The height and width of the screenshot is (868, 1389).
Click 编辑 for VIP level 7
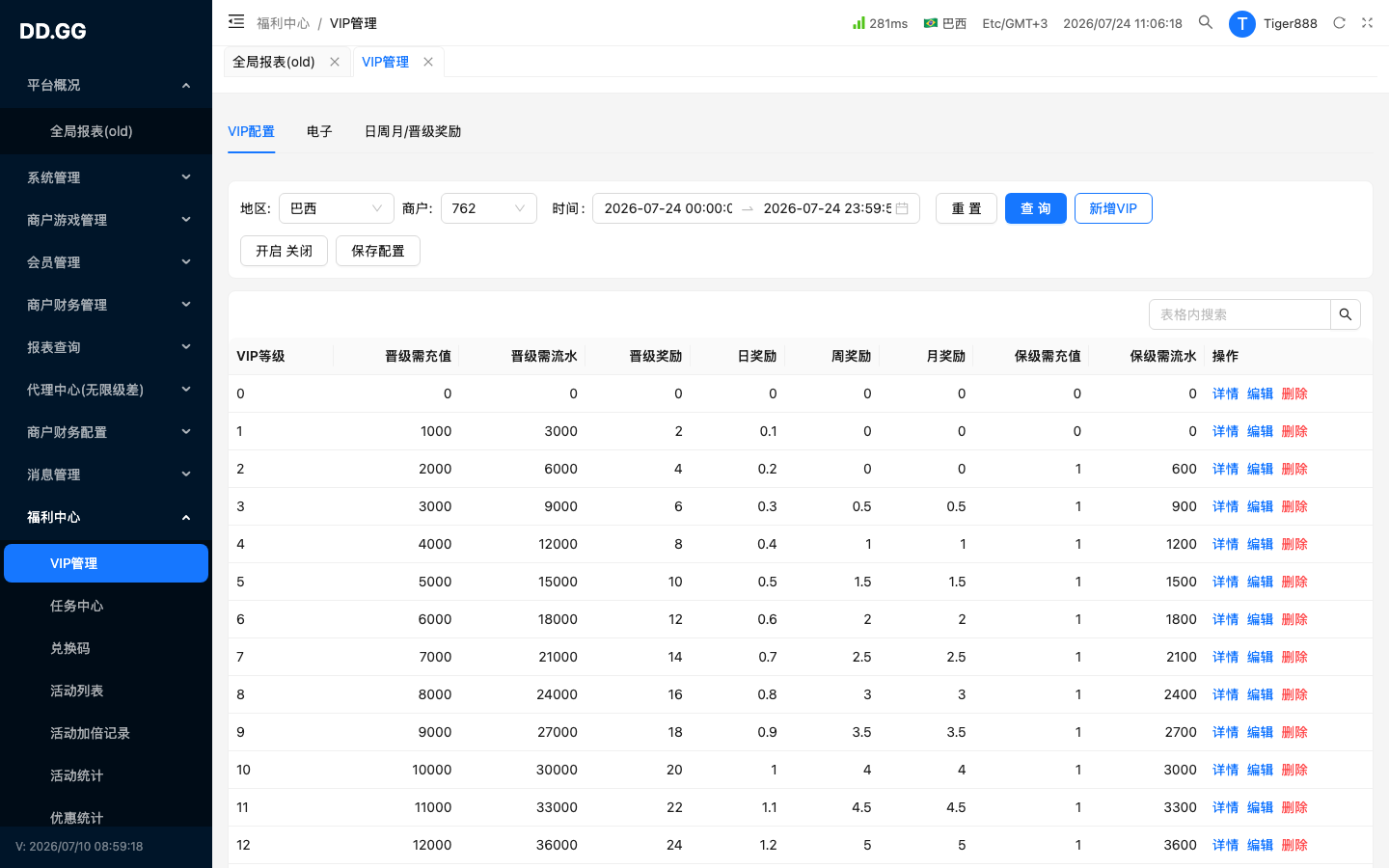point(1260,657)
